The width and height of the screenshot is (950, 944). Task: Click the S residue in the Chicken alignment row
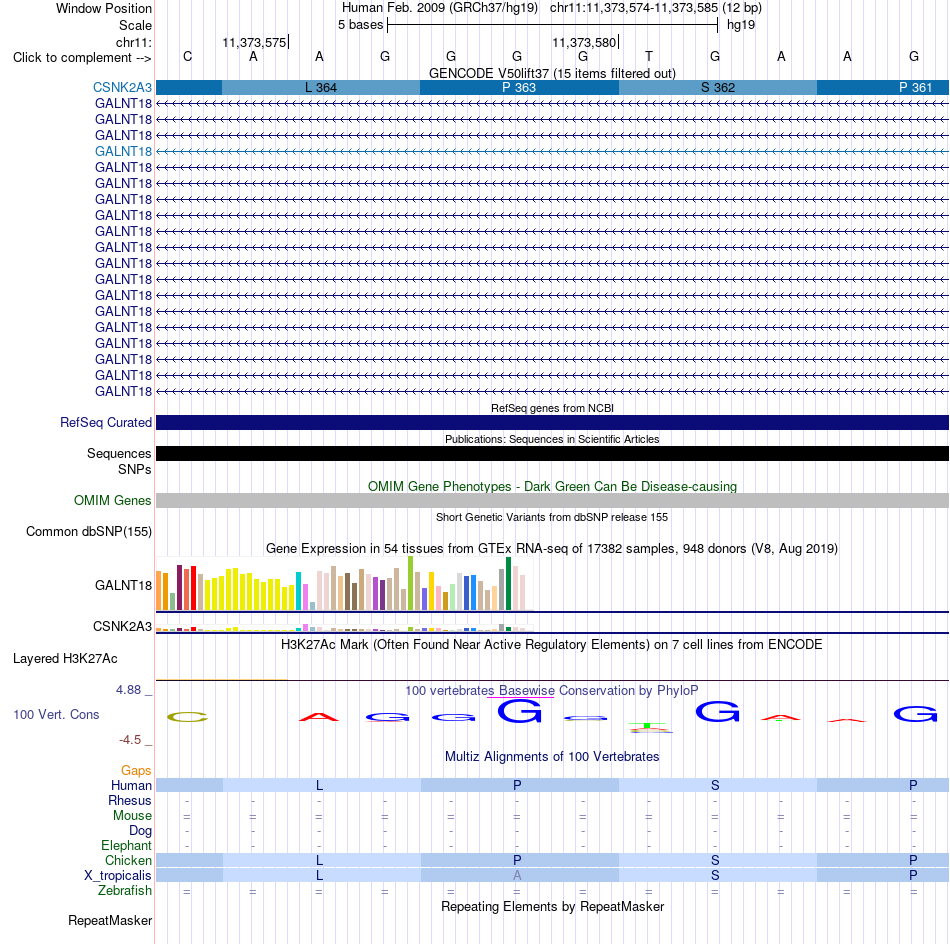tap(715, 860)
